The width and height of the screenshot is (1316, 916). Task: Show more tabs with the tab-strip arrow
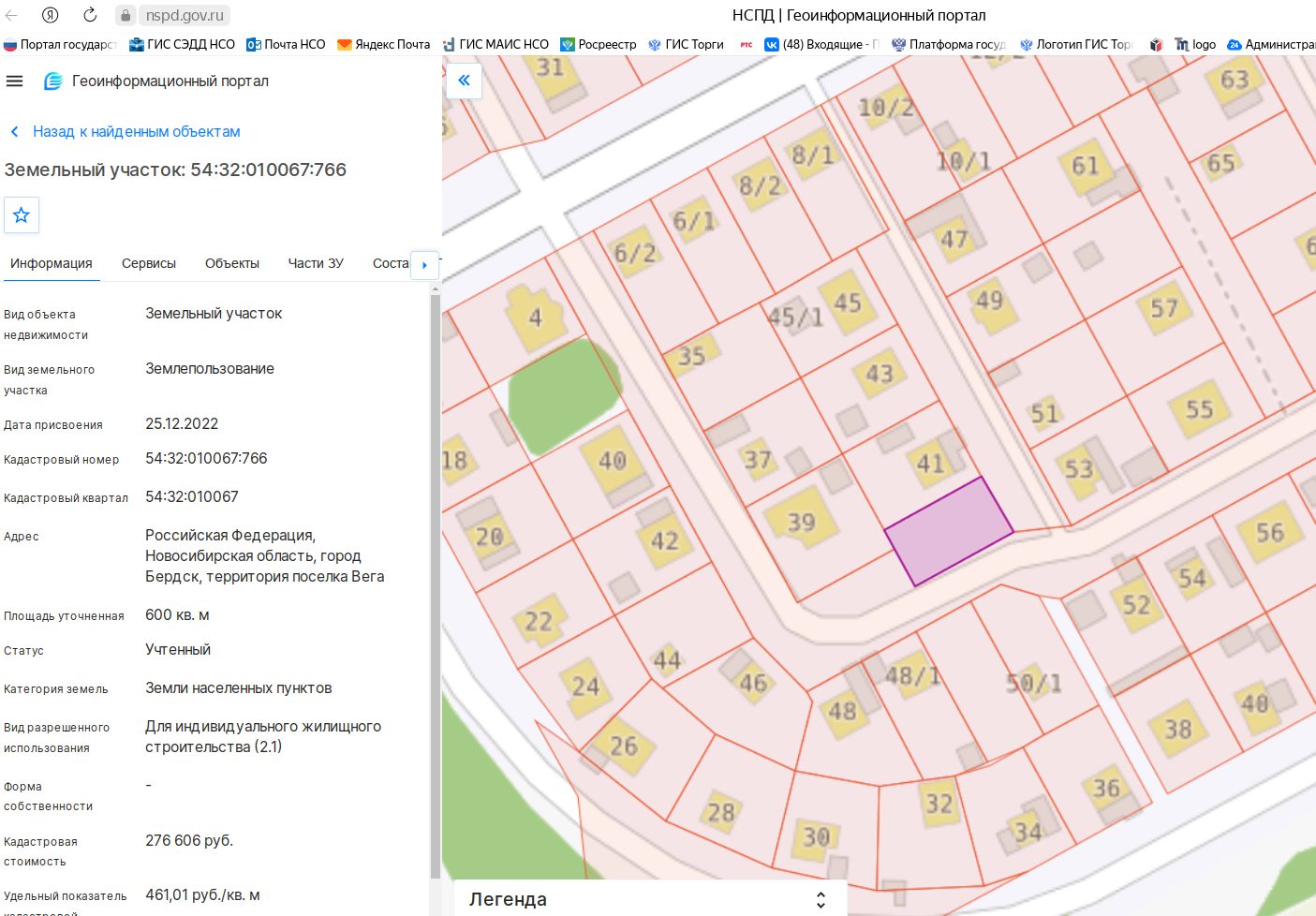[424, 265]
